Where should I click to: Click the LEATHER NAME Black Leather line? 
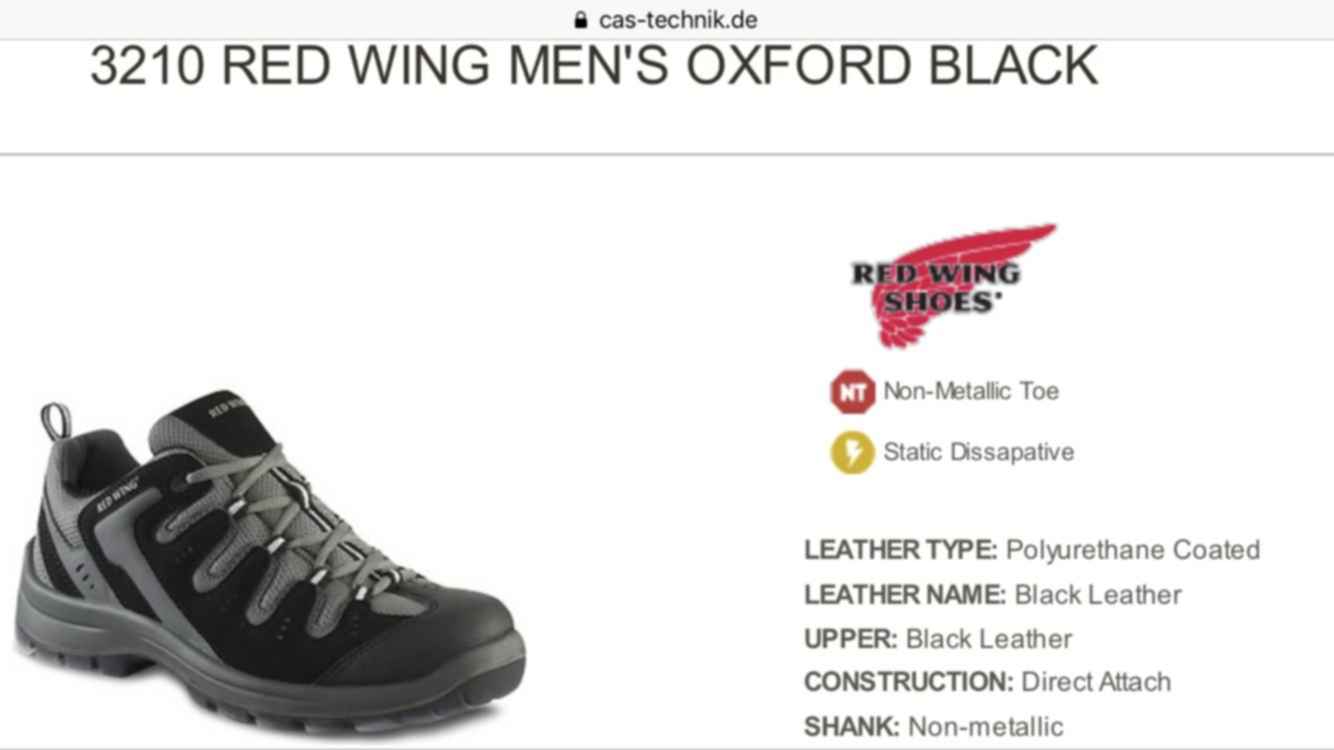tap(993, 595)
